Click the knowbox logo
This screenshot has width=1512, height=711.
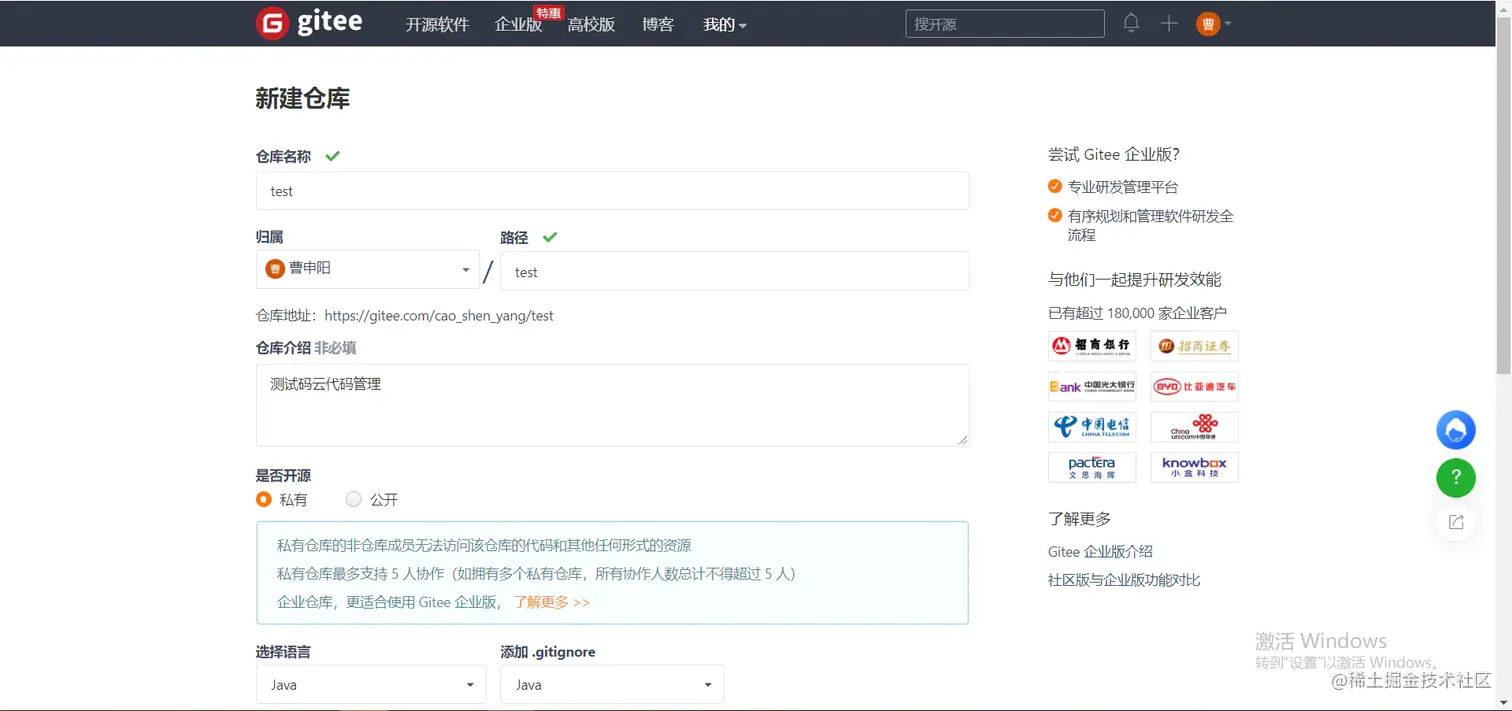(x=1194, y=467)
